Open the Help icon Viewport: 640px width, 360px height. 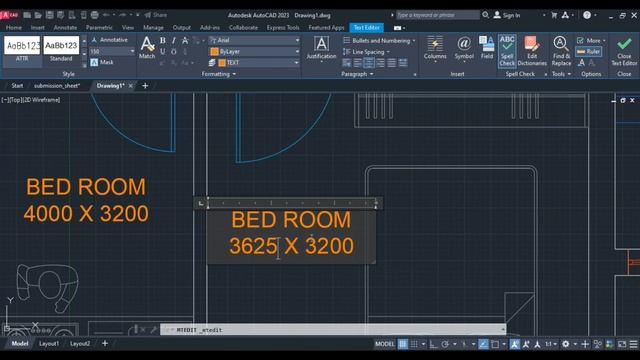(587, 15)
